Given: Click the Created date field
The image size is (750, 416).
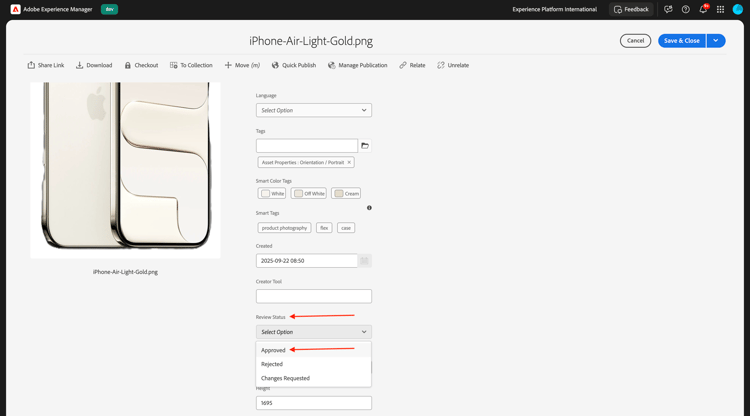Looking at the screenshot, I should 307,261.
